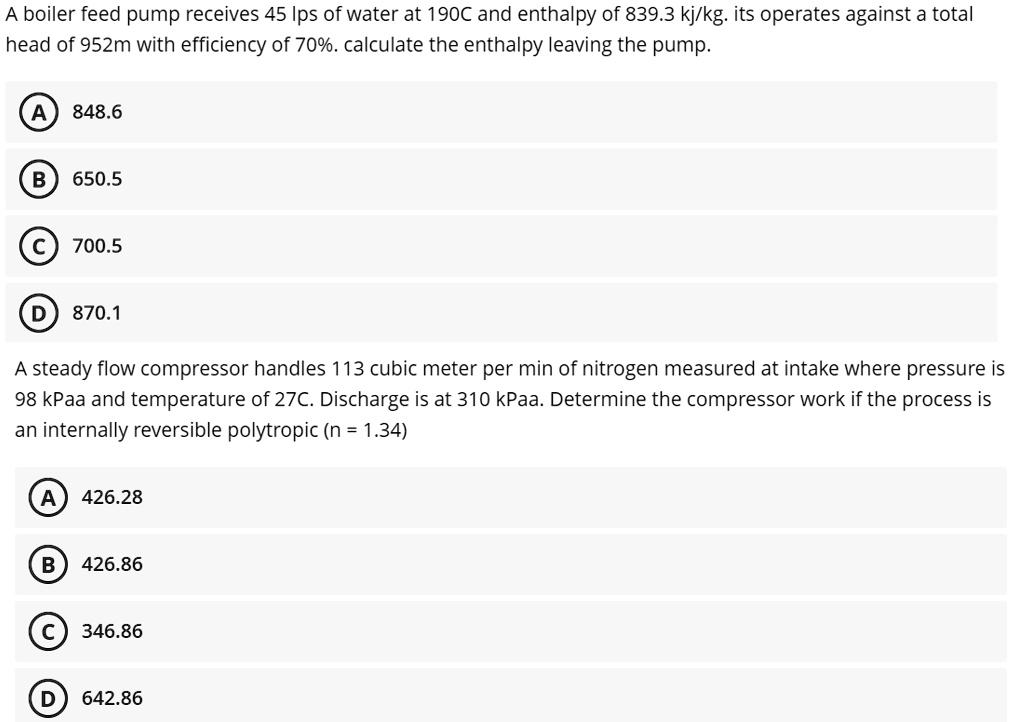Screen dimensions: 1009x722
Task: Click the answer row containing 848.6
Action: [500, 111]
